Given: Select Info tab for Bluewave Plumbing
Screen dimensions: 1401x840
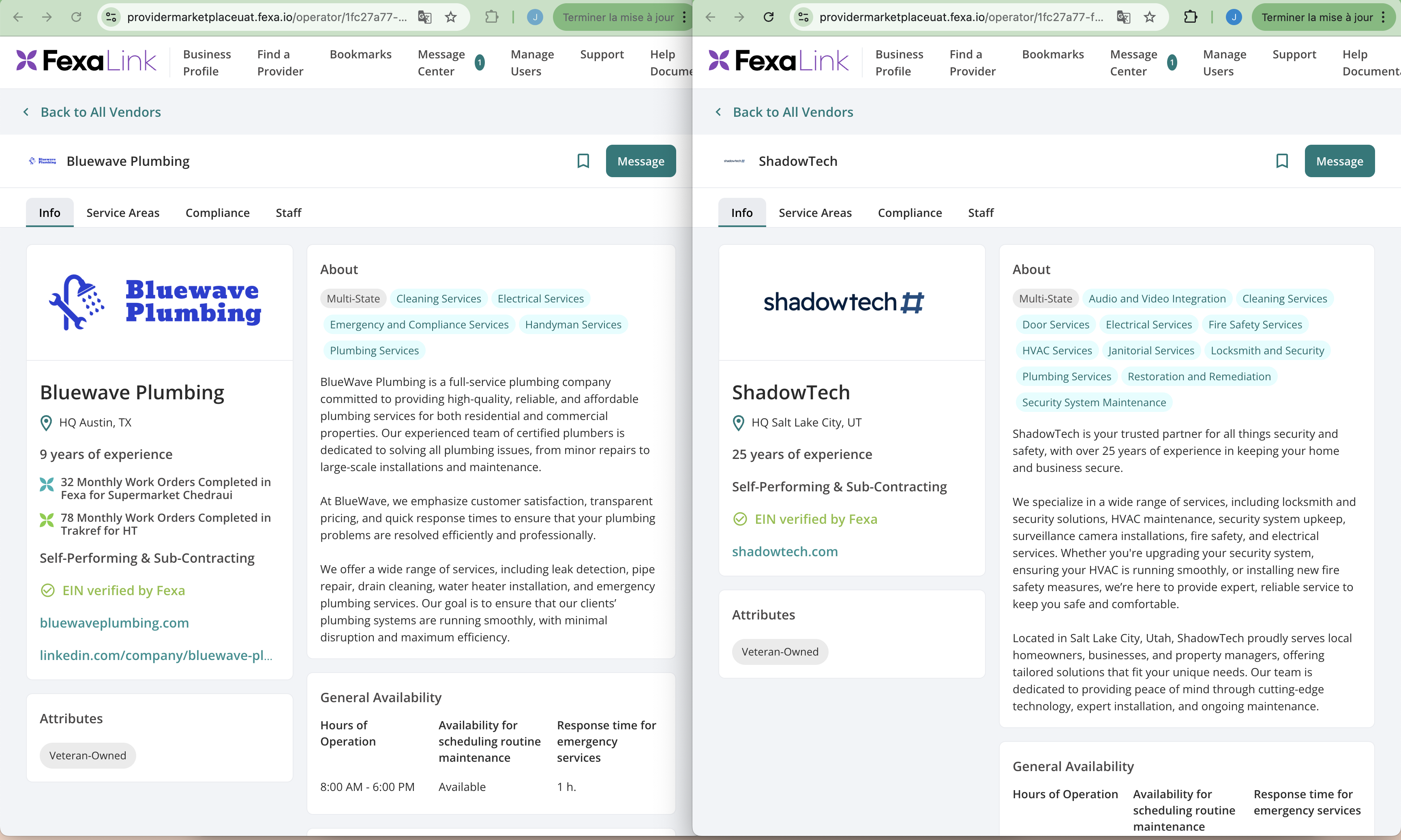Looking at the screenshot, I should point(50,213).
